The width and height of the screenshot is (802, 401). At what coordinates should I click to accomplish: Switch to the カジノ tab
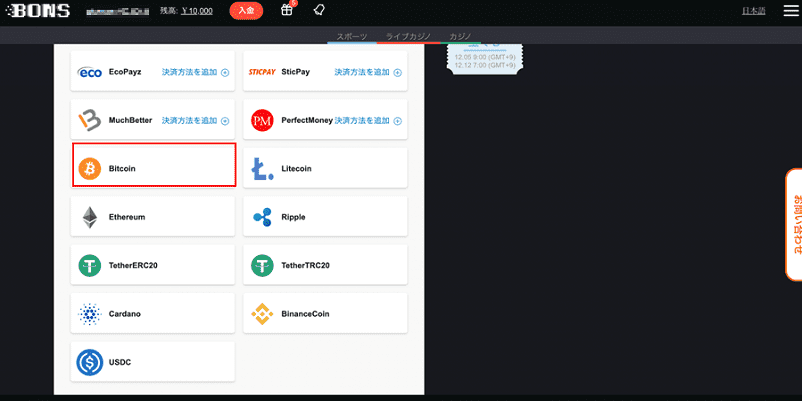(460, 37)
